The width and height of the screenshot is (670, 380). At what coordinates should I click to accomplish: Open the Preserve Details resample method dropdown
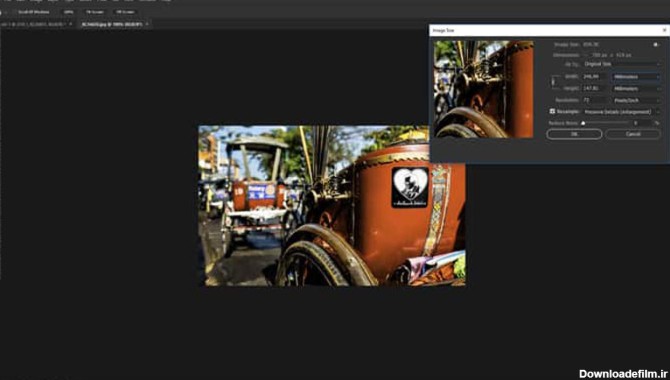(621, 112)
